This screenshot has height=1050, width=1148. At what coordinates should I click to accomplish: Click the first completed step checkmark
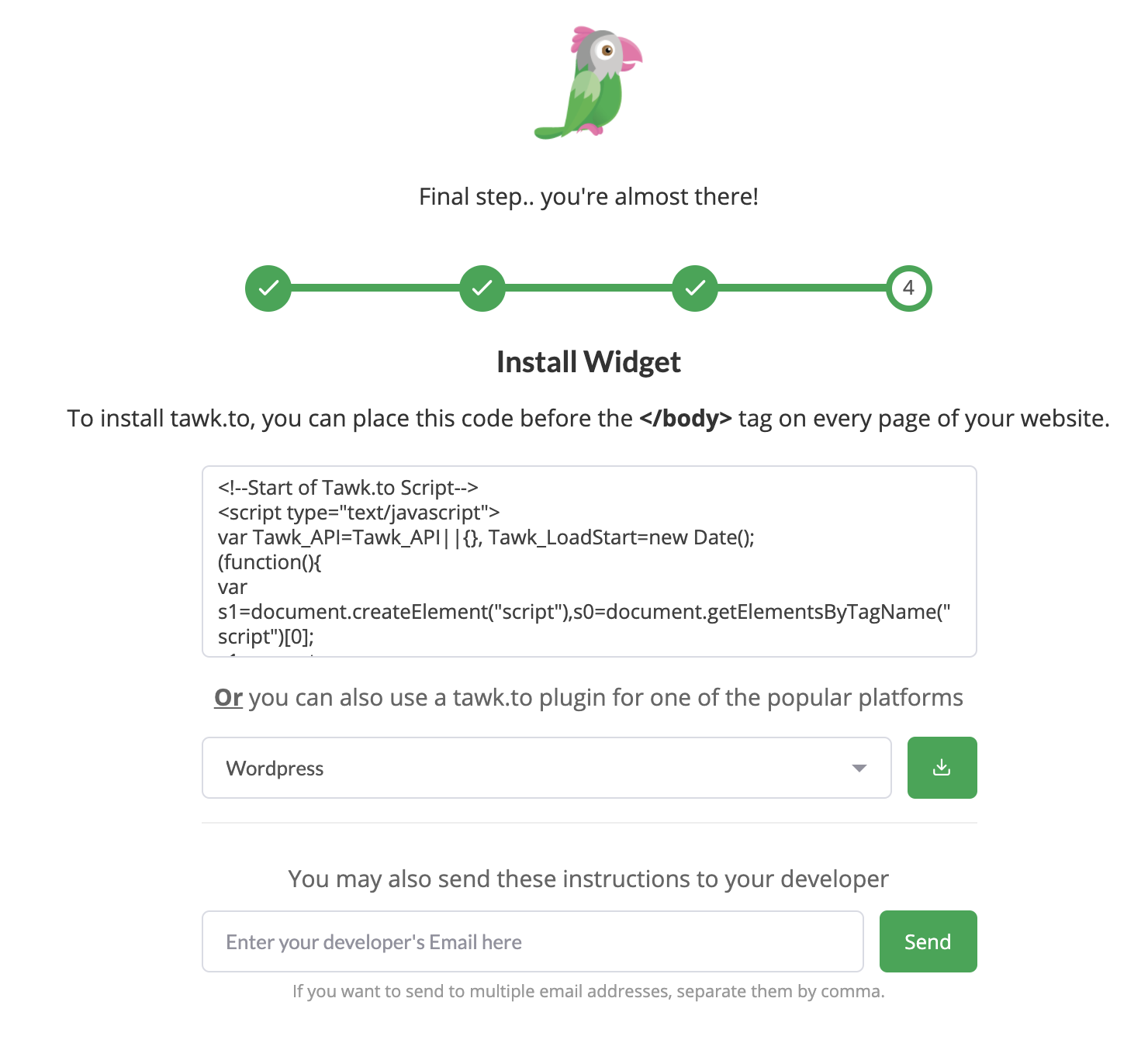268,288
